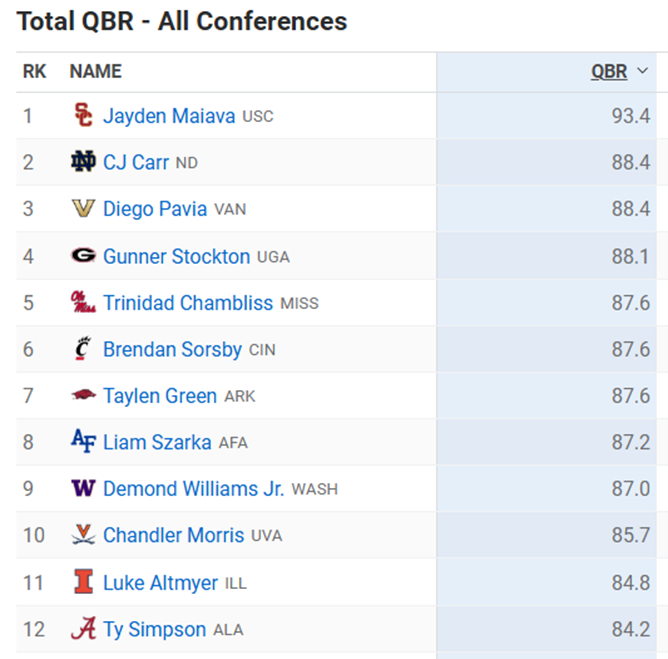This screenshot has height=659, width=668.
Task: Sort by the QBR column header
Action: coord(609,71)
